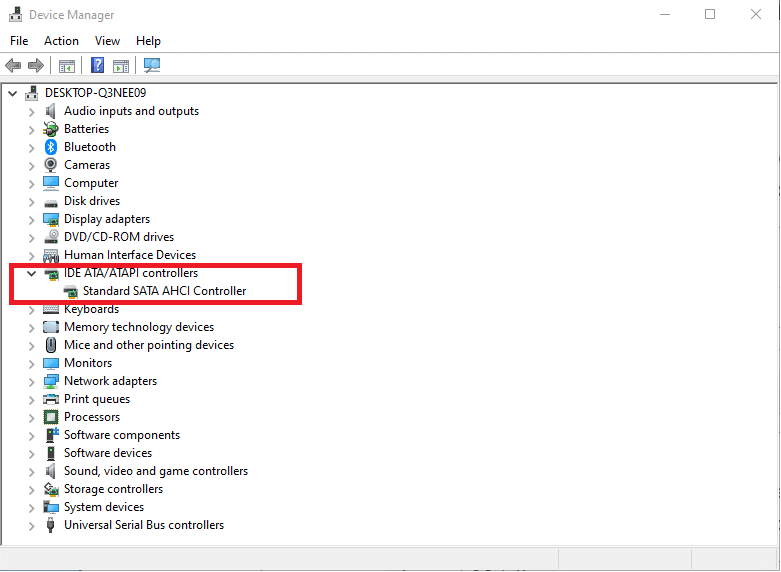
Task: Click Show/Hide Console Tree toolbar icon
Action: (x=67, y=65)
